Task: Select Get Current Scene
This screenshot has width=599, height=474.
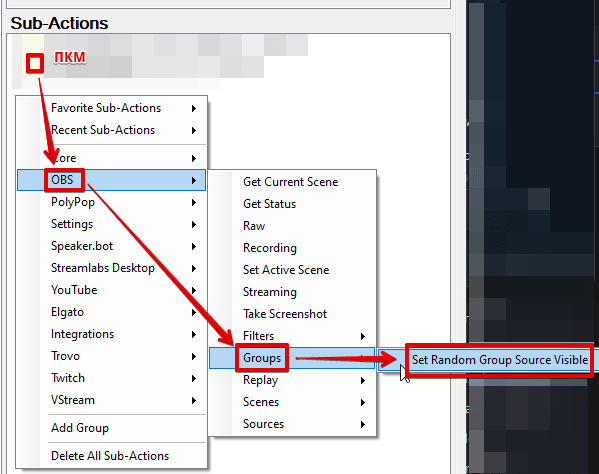Action: pos(292,182)
